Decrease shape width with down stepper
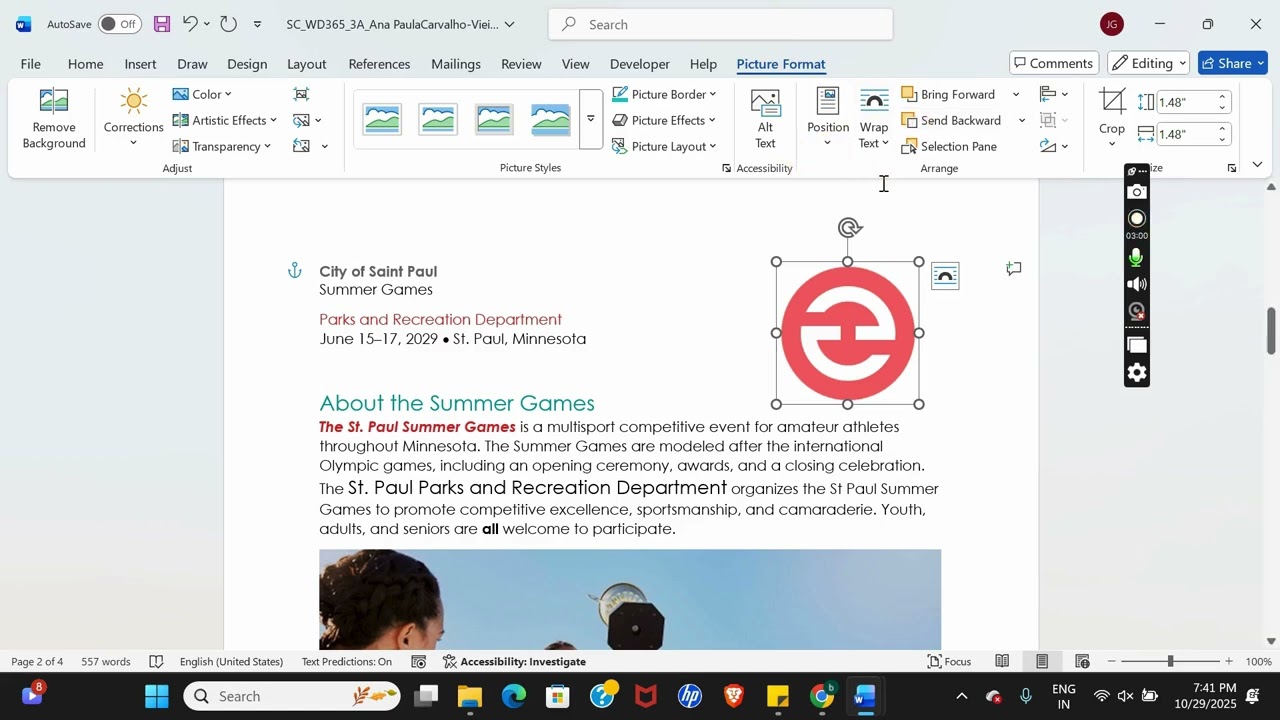1280x720 pixels. [x=1222, y=139]
